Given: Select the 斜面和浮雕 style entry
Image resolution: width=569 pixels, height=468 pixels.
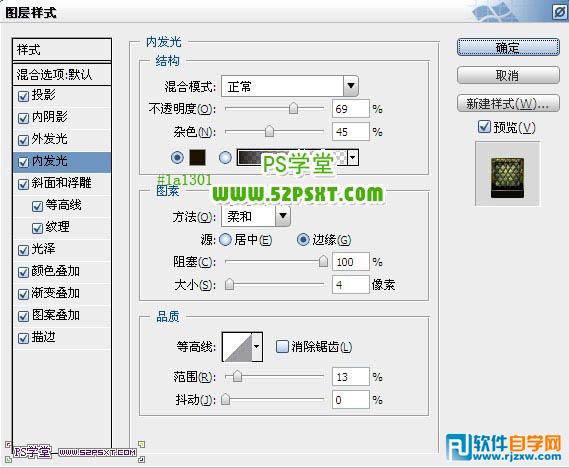Looking at the screenshot, I should [x=62, y=183].
